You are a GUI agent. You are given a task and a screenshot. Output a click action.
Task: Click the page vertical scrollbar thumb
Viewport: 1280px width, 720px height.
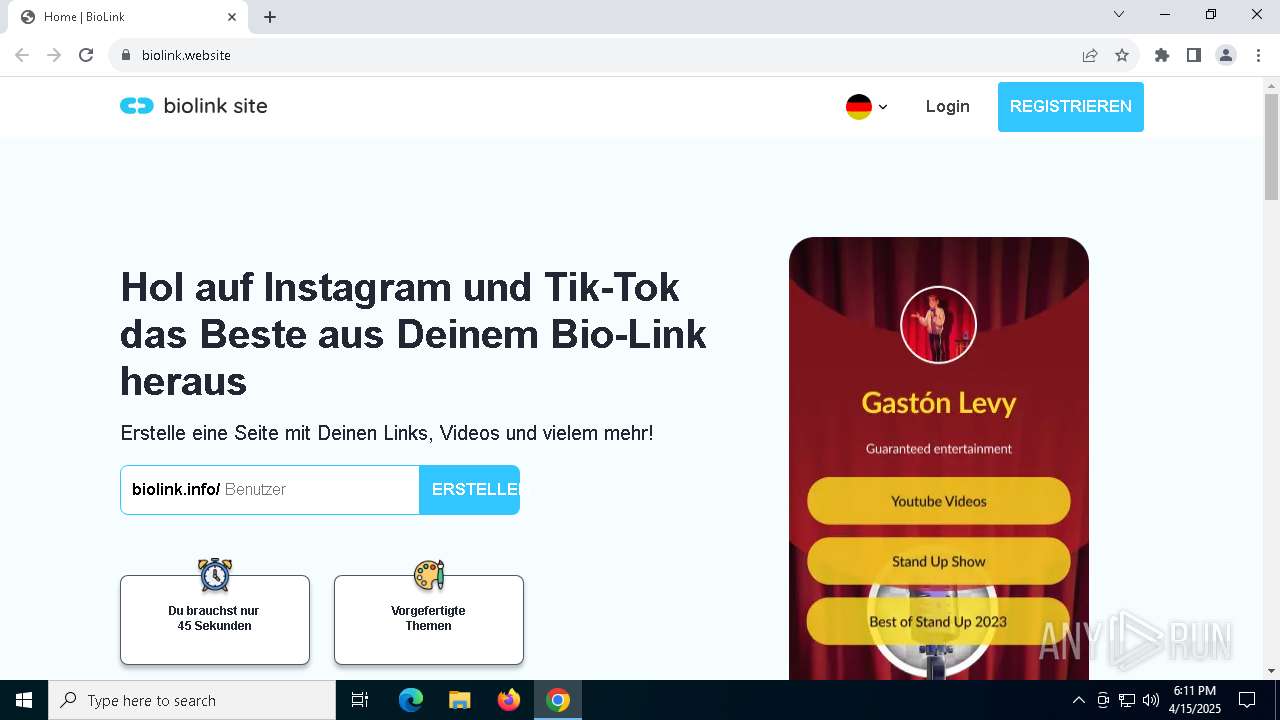[x=1271, y=147]
